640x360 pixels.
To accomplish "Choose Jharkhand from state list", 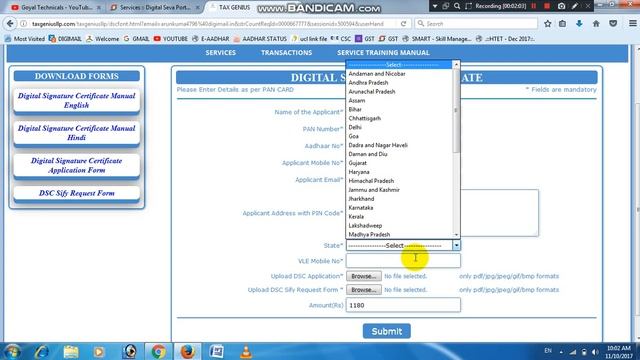I will (399, 199).
